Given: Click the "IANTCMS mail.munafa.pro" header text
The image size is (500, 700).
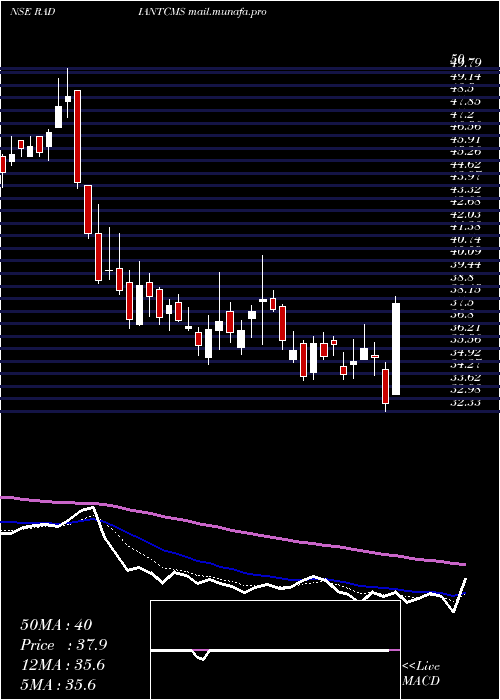Looking at the screenshot, I should coord(202,12).
